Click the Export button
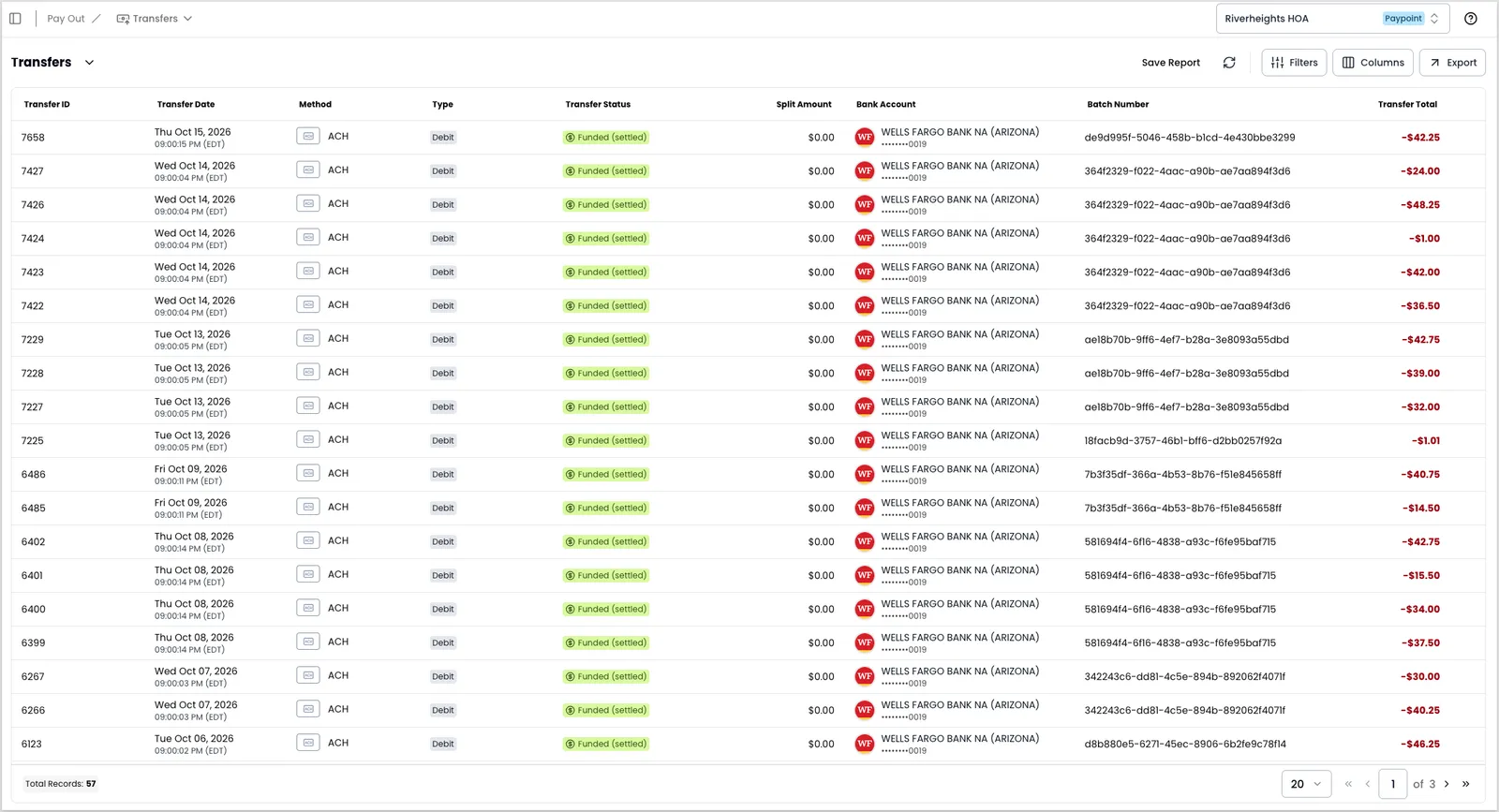Screen dimensions: 1499x812 [1452, 63]
